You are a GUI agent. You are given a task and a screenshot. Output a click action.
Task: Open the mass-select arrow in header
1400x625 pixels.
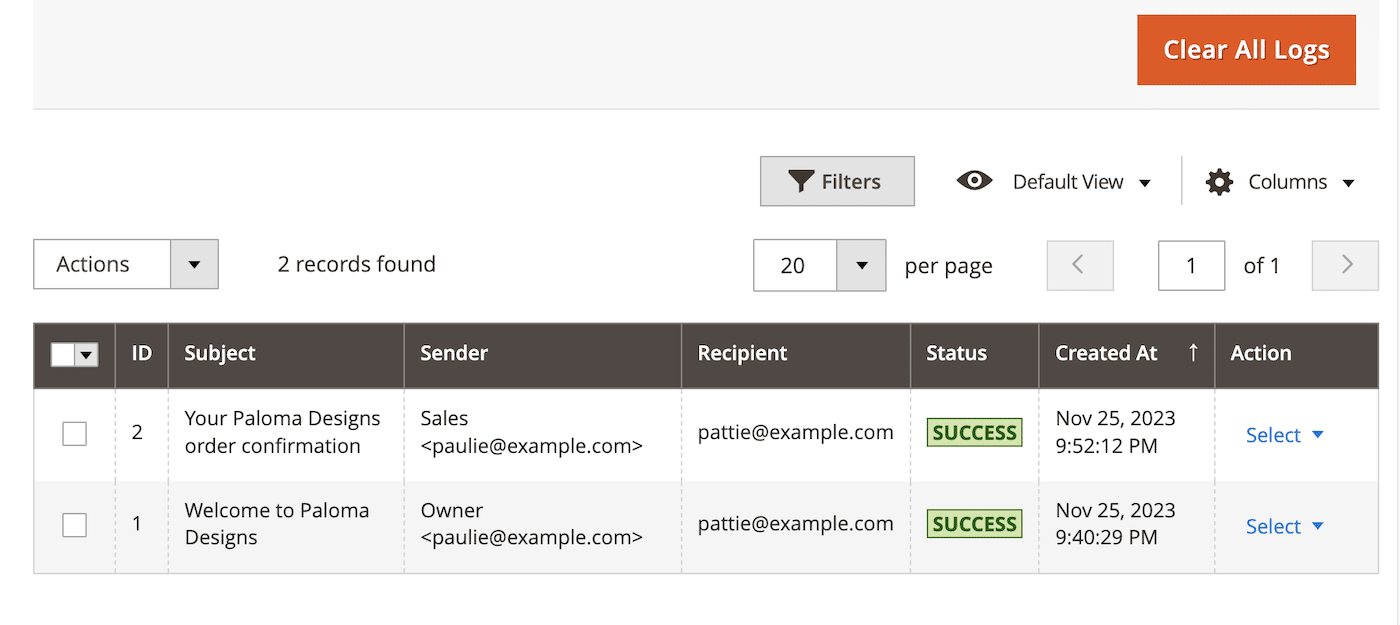[85, 355]
